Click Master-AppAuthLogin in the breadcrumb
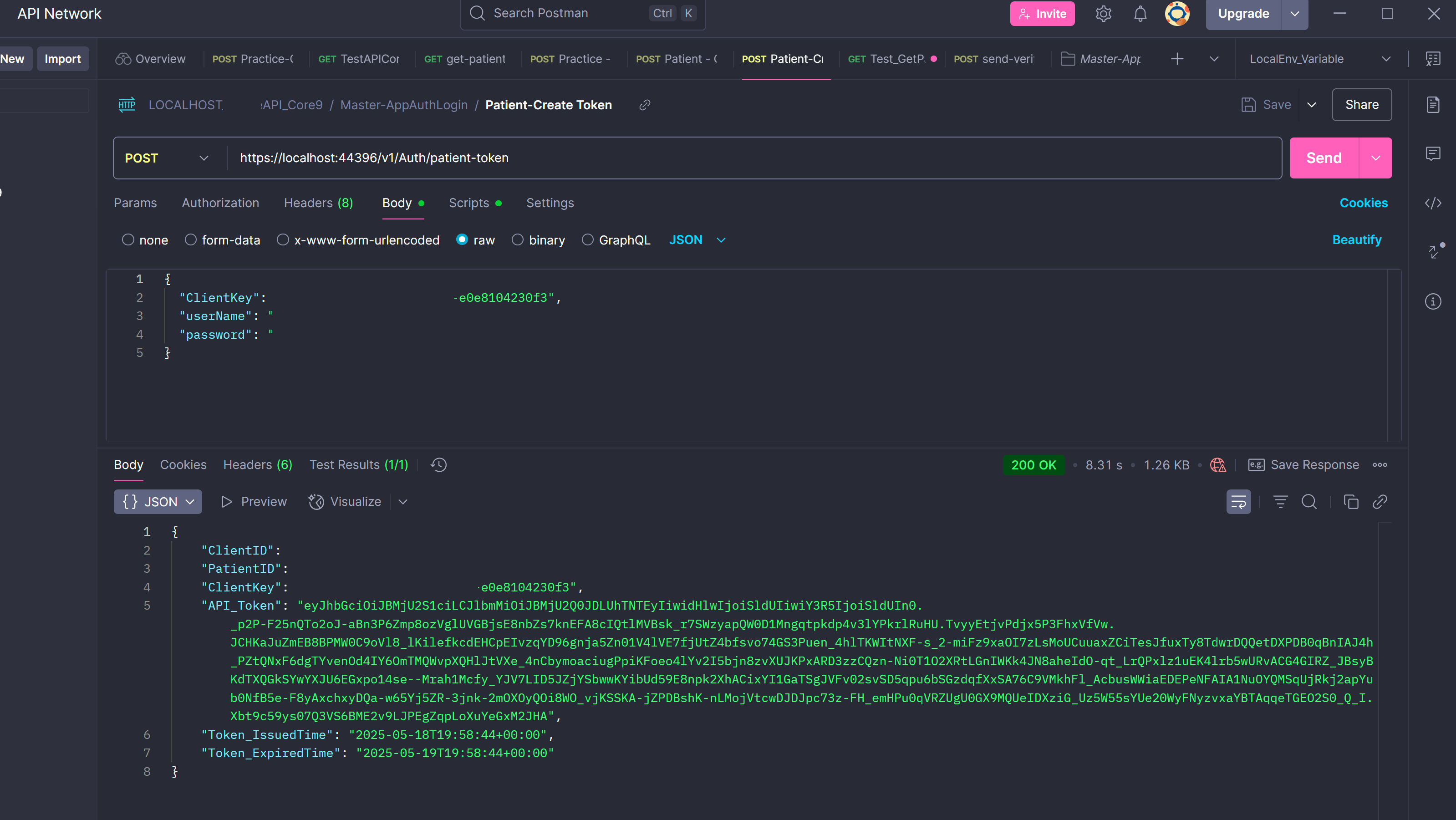This screenshot has width=1456, height=820. [x=403, y=105]
